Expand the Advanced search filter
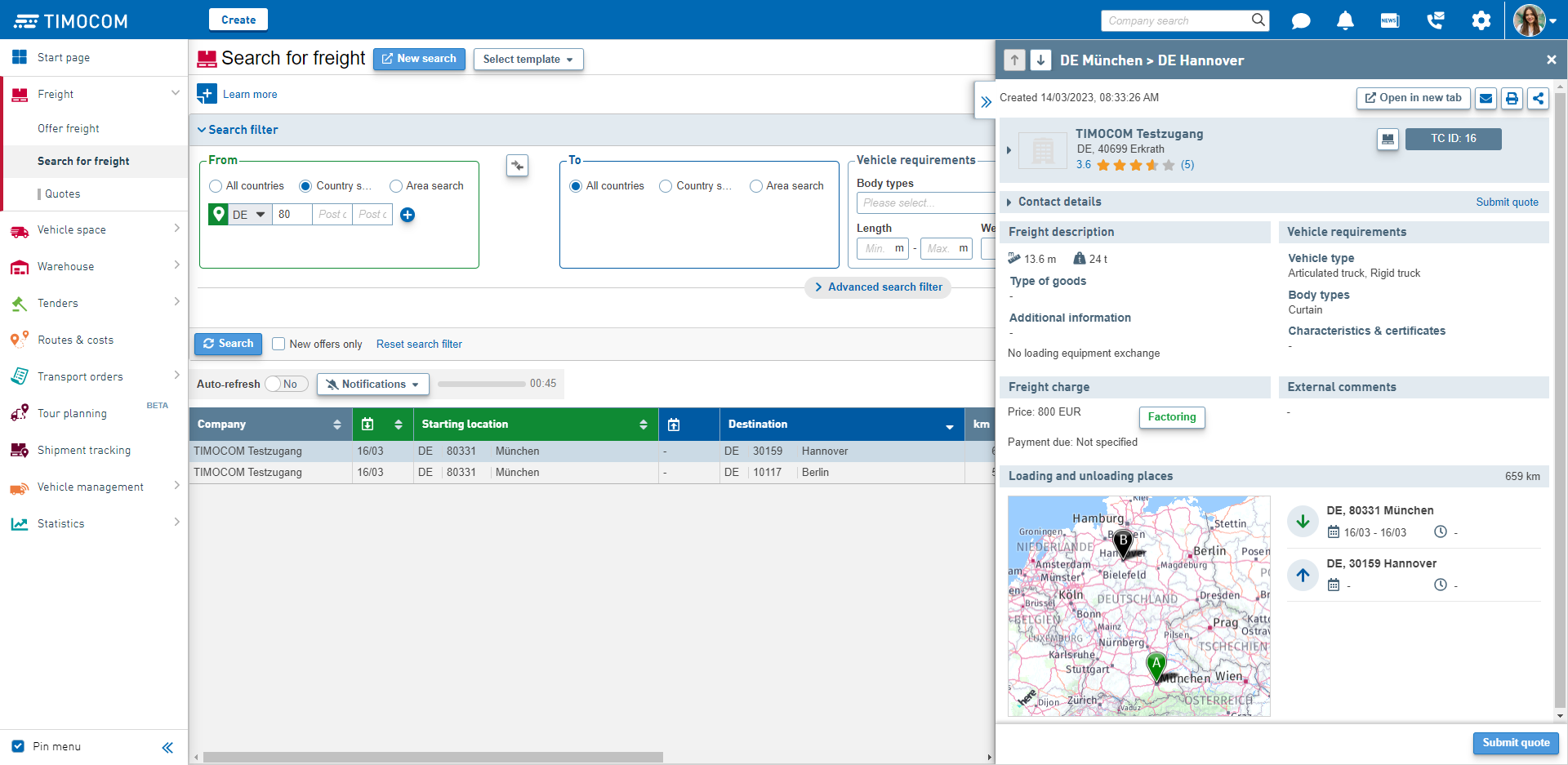 click(877, 287)
